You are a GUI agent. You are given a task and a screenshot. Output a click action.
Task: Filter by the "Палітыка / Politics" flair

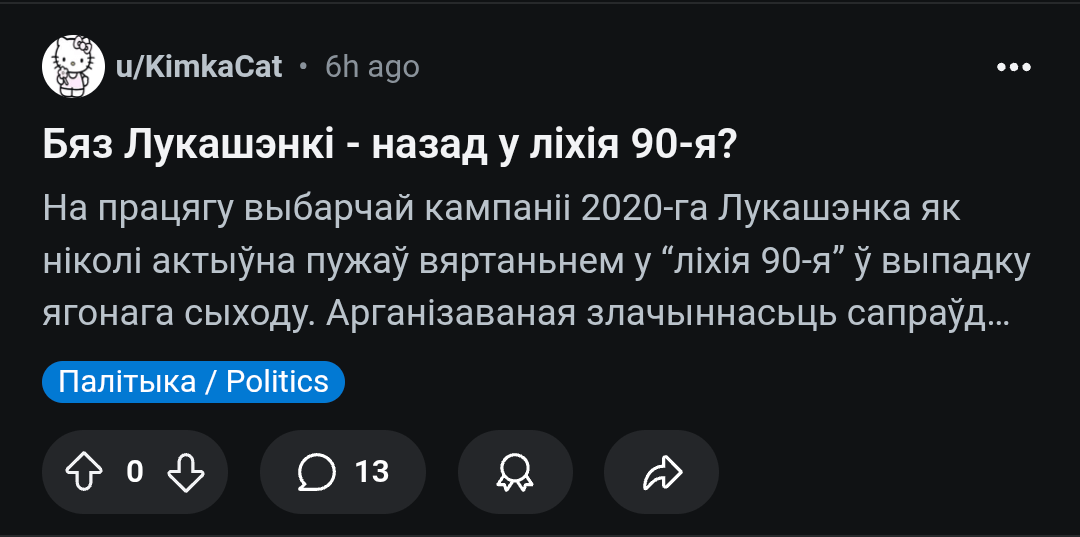click(x=193, y=382)
